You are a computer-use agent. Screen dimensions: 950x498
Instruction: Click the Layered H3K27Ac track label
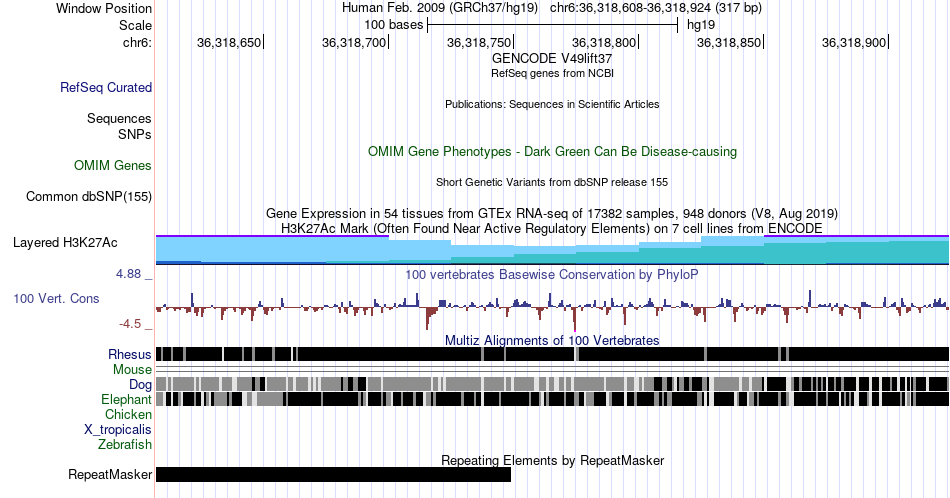point(65,242)
